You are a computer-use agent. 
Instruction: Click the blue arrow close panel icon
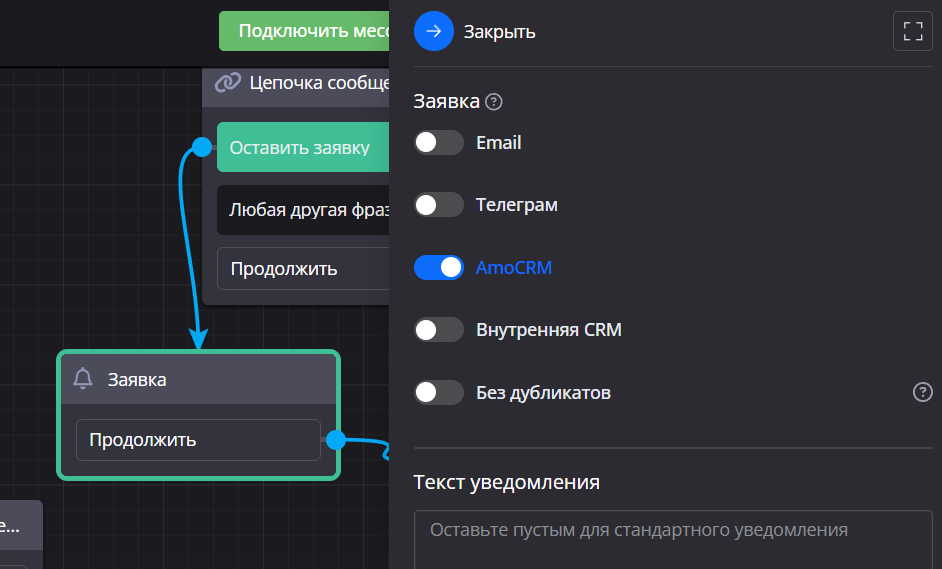(433, 31)
